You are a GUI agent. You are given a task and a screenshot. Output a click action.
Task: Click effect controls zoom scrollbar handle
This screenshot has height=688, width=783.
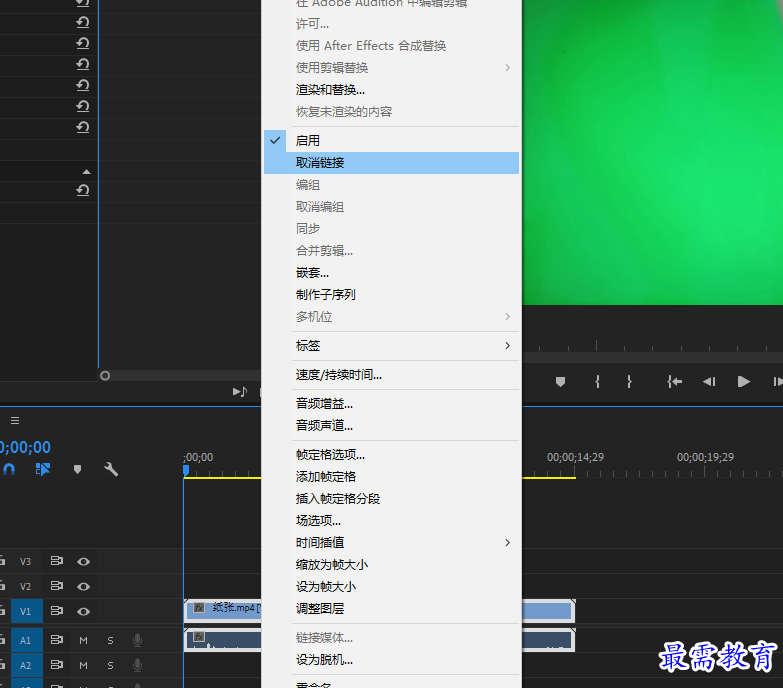pos(105,375)
